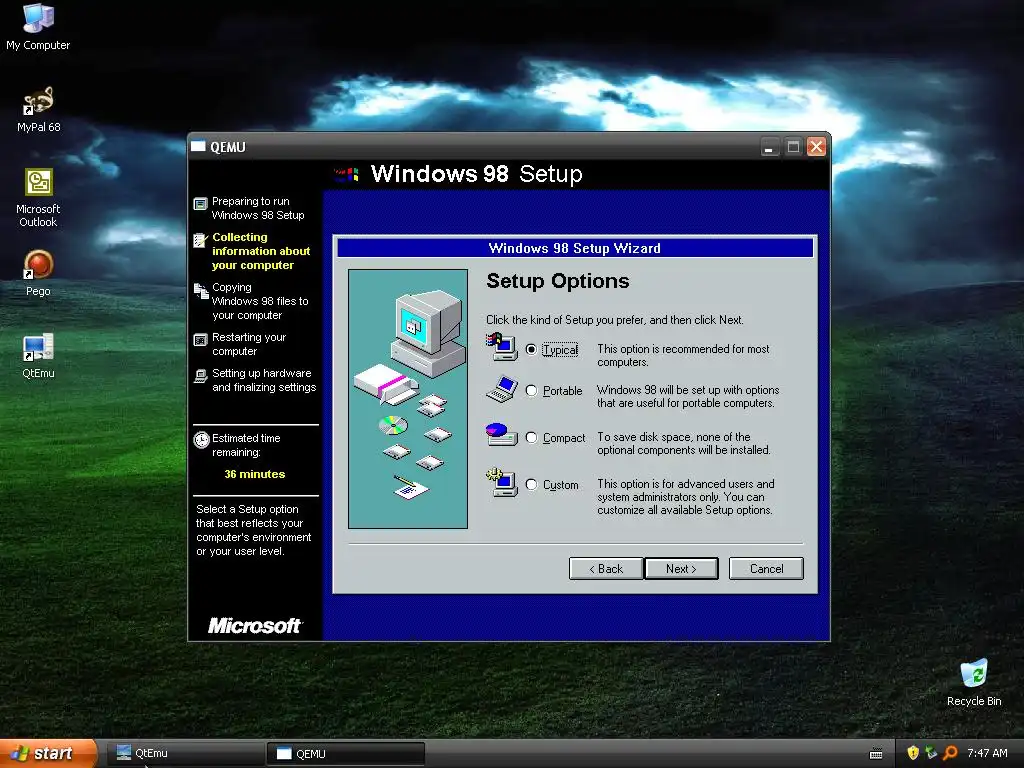
Task: Switch to QEMU taskbar button
Action: pyautogui.click(x=346, y=754)
